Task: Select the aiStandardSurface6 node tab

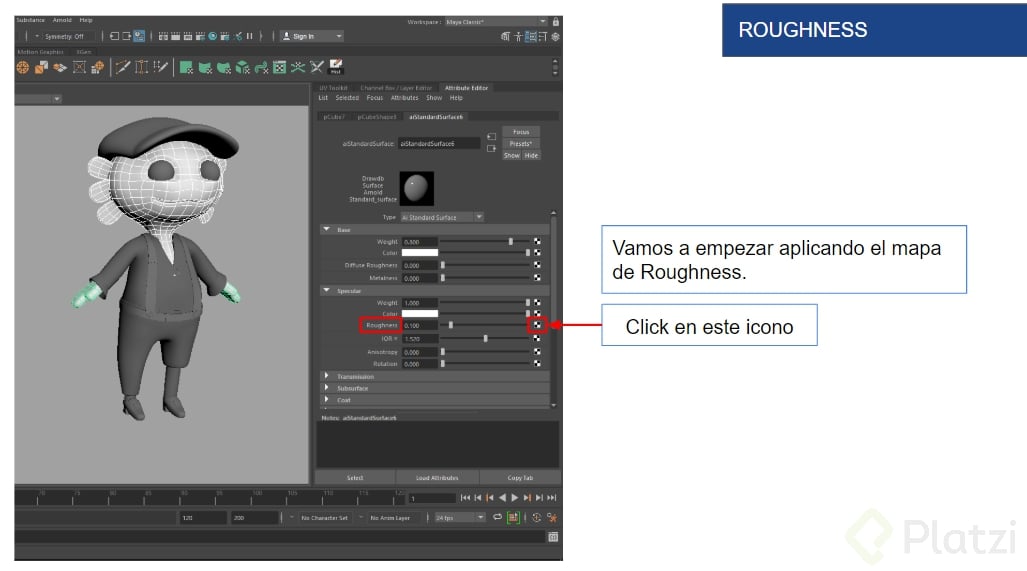Action: tap(436, 117)
